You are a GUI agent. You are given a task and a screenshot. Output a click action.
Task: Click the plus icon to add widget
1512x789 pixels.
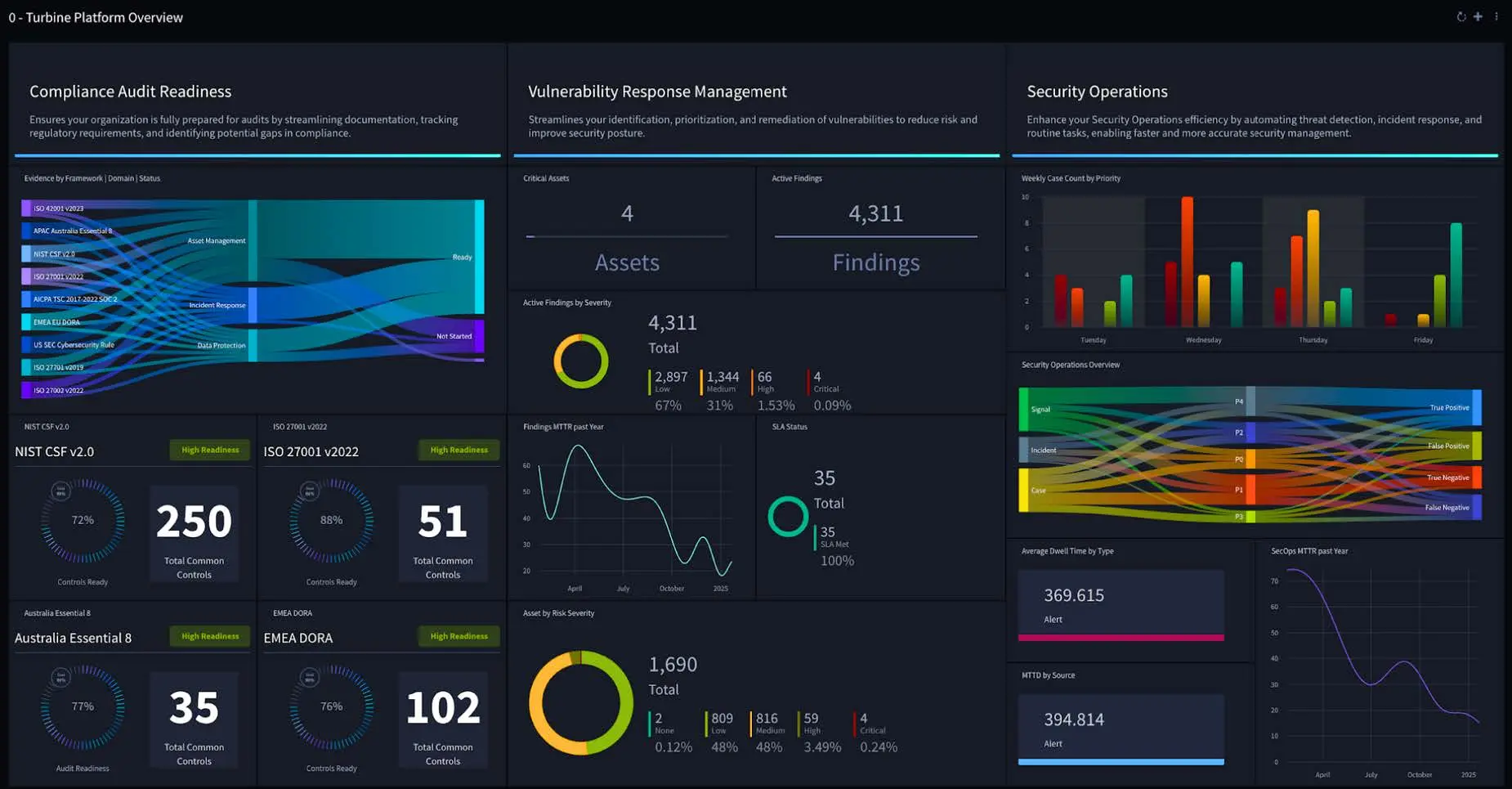1478,16
